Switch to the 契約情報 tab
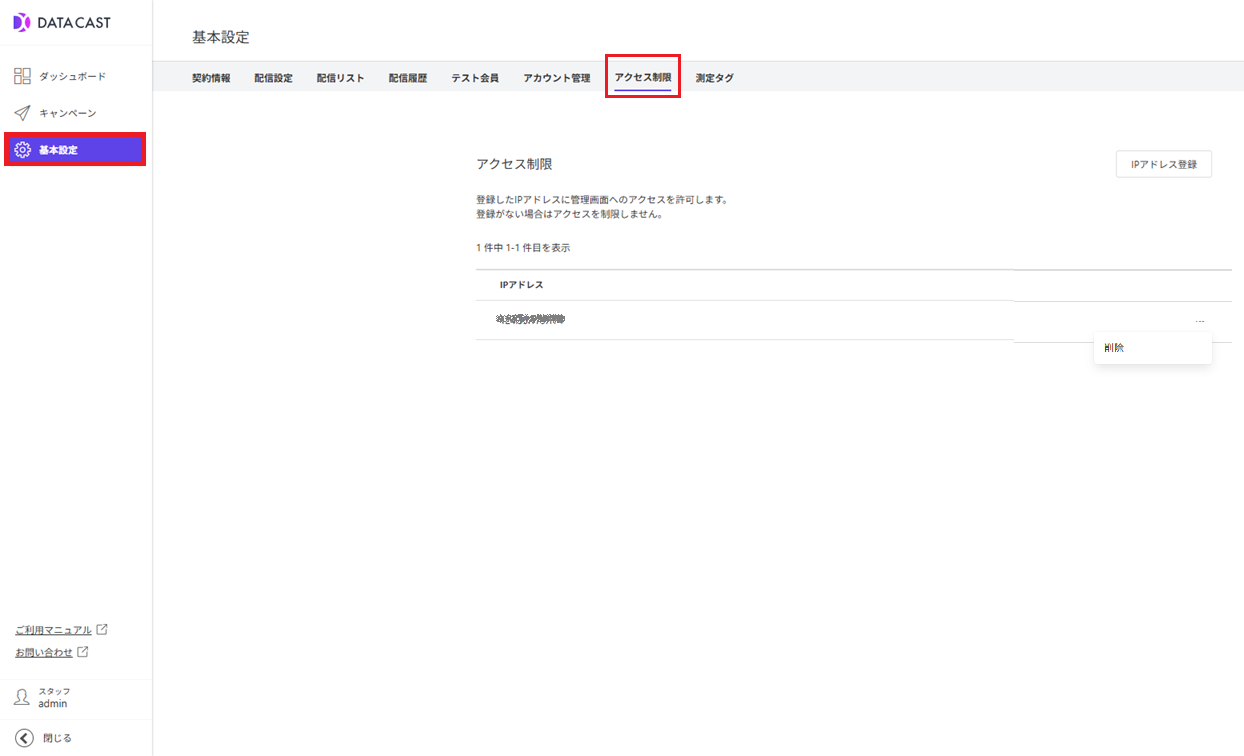The height and width of the screenshot is (756, 1244). [211, 76]
